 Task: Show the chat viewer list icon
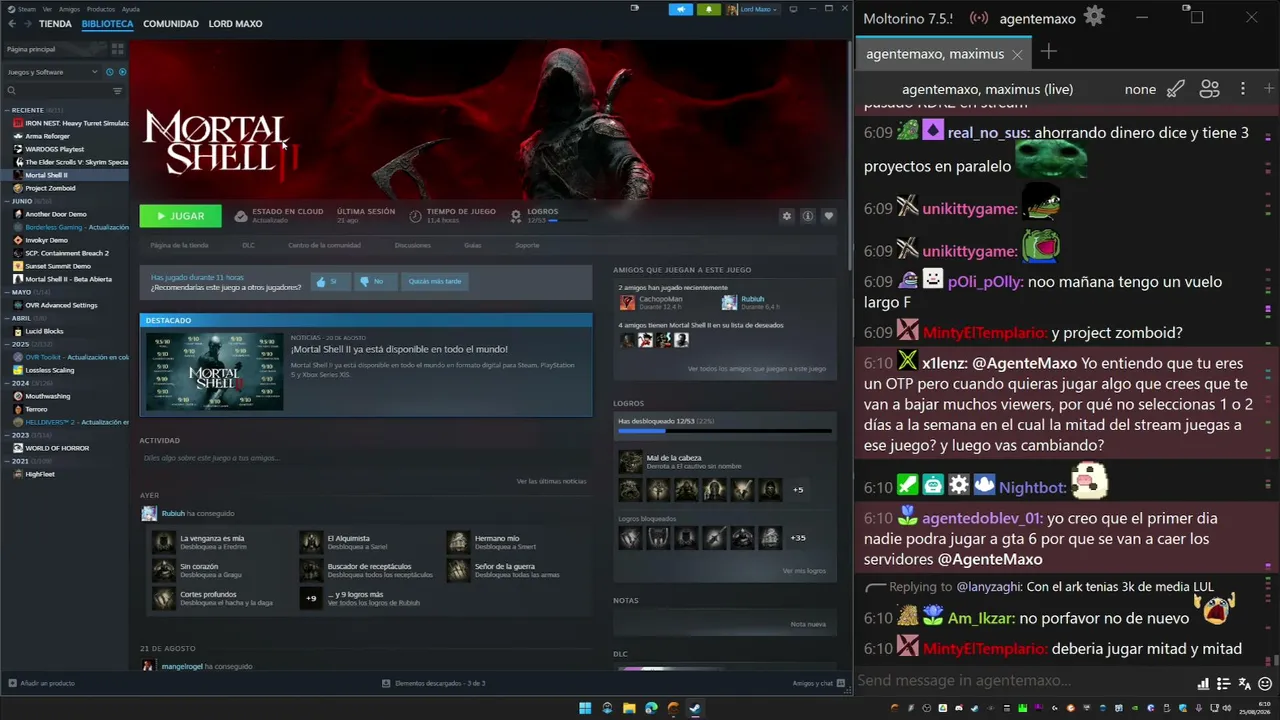click(1210, 88)
